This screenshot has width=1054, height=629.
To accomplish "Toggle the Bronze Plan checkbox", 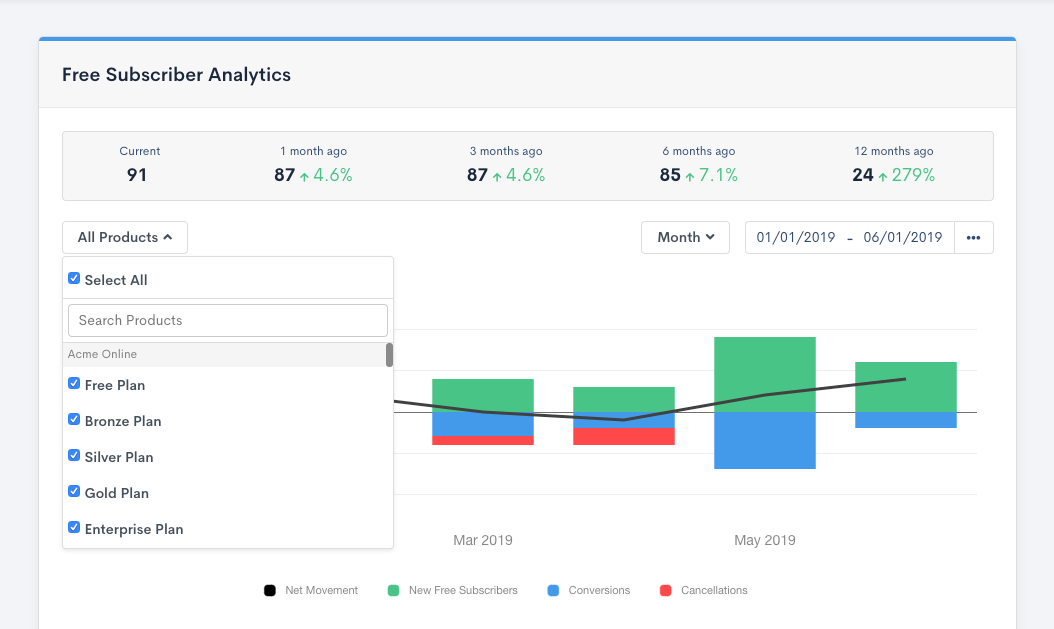I will tap(74, 419).
